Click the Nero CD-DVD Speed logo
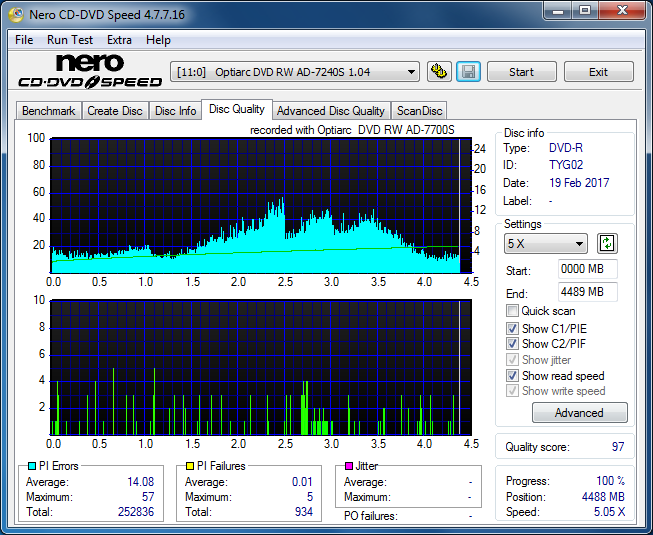 90,71
